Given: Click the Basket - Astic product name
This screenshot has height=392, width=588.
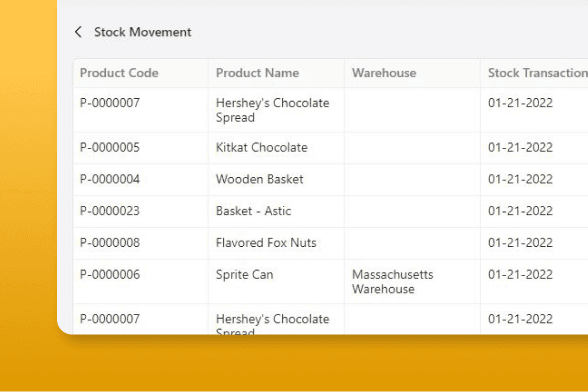Looking at the screenshot, I should (x=254, y=211).
